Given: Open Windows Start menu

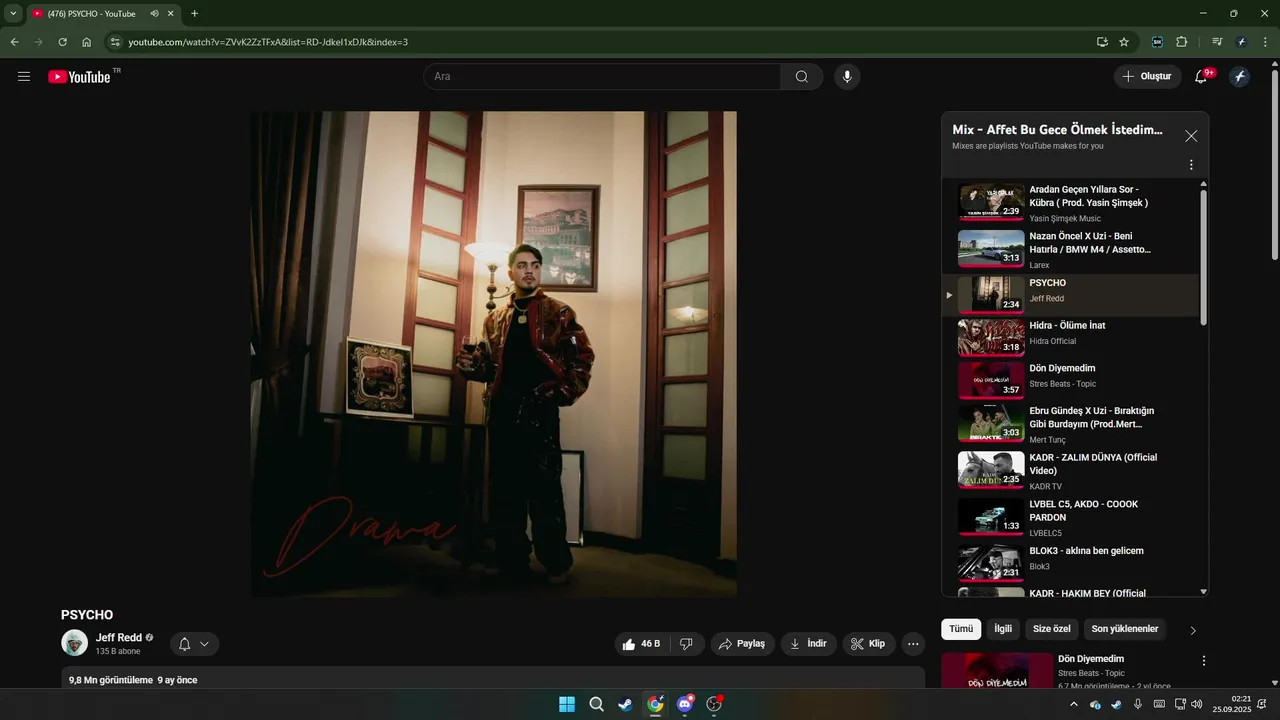Looking at the screenshot, I should (567, 704).
